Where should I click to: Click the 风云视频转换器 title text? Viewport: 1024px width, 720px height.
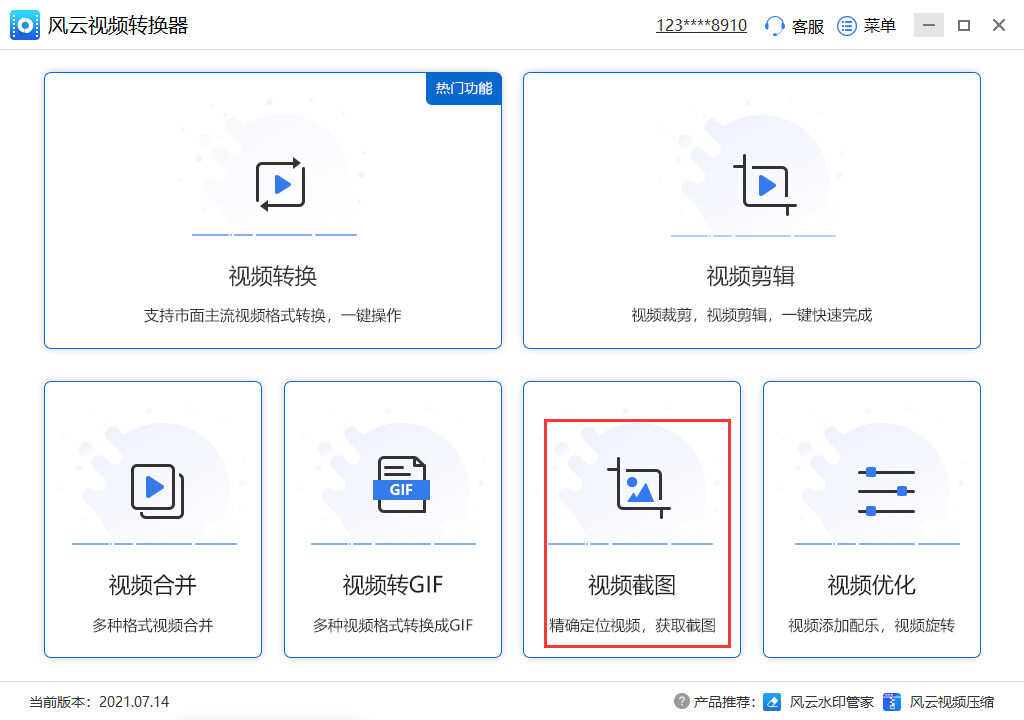118,25
